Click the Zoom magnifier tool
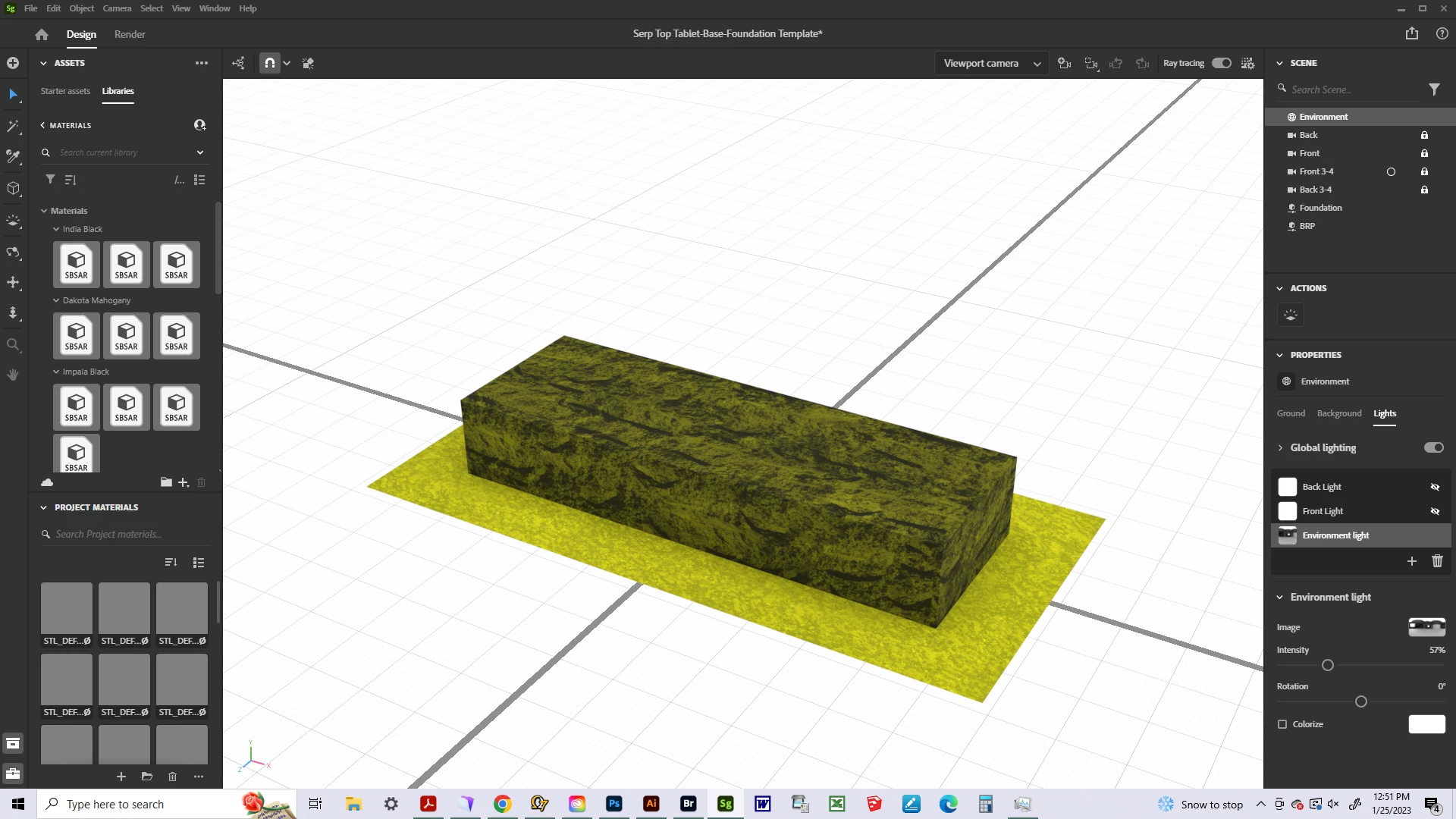1456x819 pixels. point(13,345)
